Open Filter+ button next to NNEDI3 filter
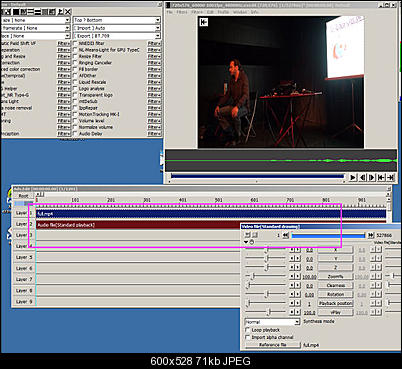 tap(154, 43)
